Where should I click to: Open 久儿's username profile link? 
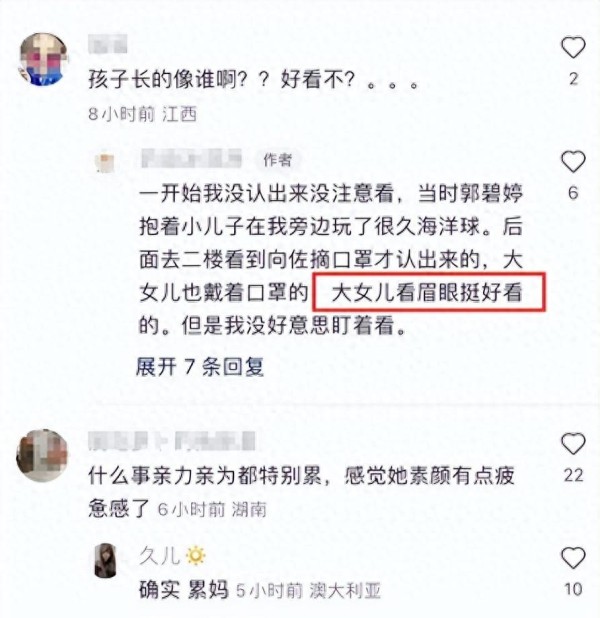[x=159, y=556]
